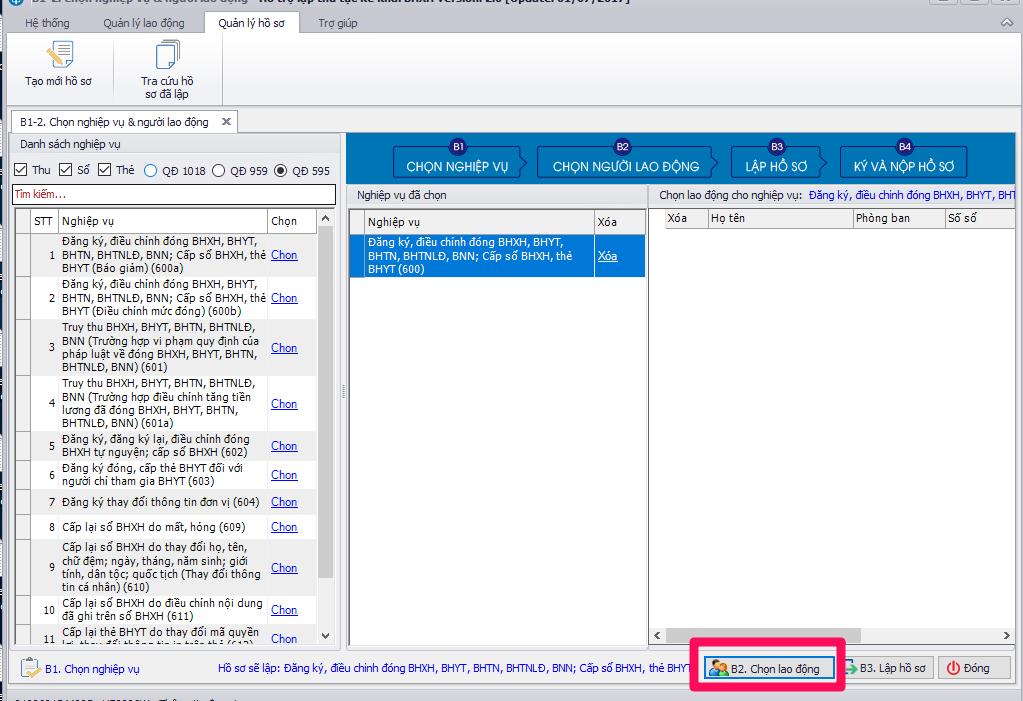
Task: Switch to Quản lý lao động tab
Action: (x=143, y=23)
